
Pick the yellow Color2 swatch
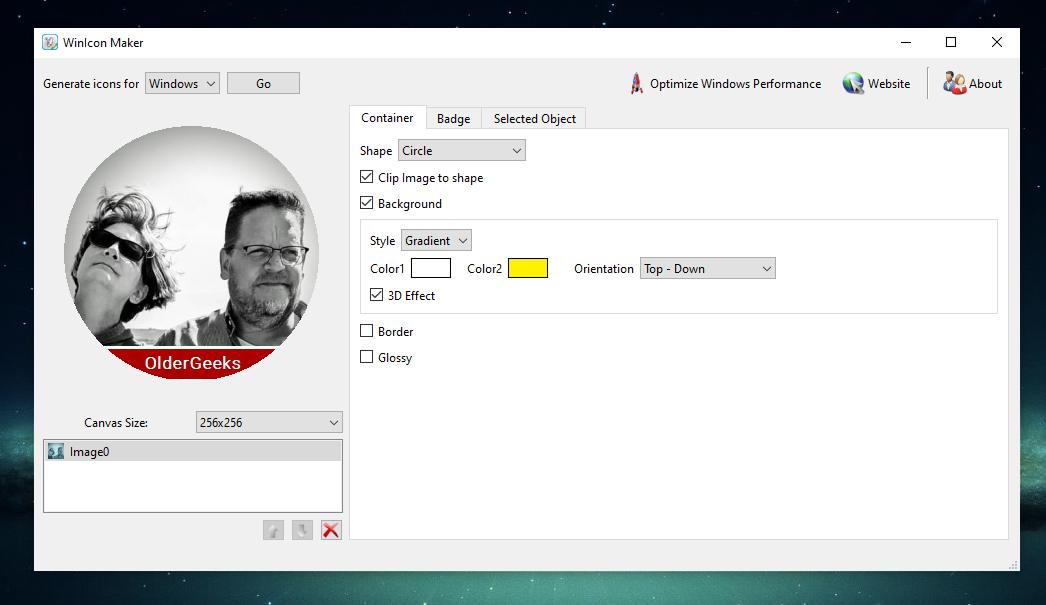(528, 268)
